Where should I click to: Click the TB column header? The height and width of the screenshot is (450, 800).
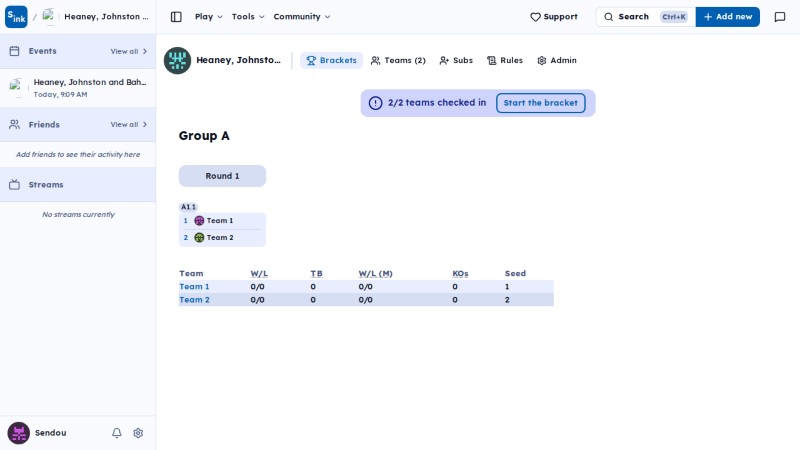coord(316,273)
